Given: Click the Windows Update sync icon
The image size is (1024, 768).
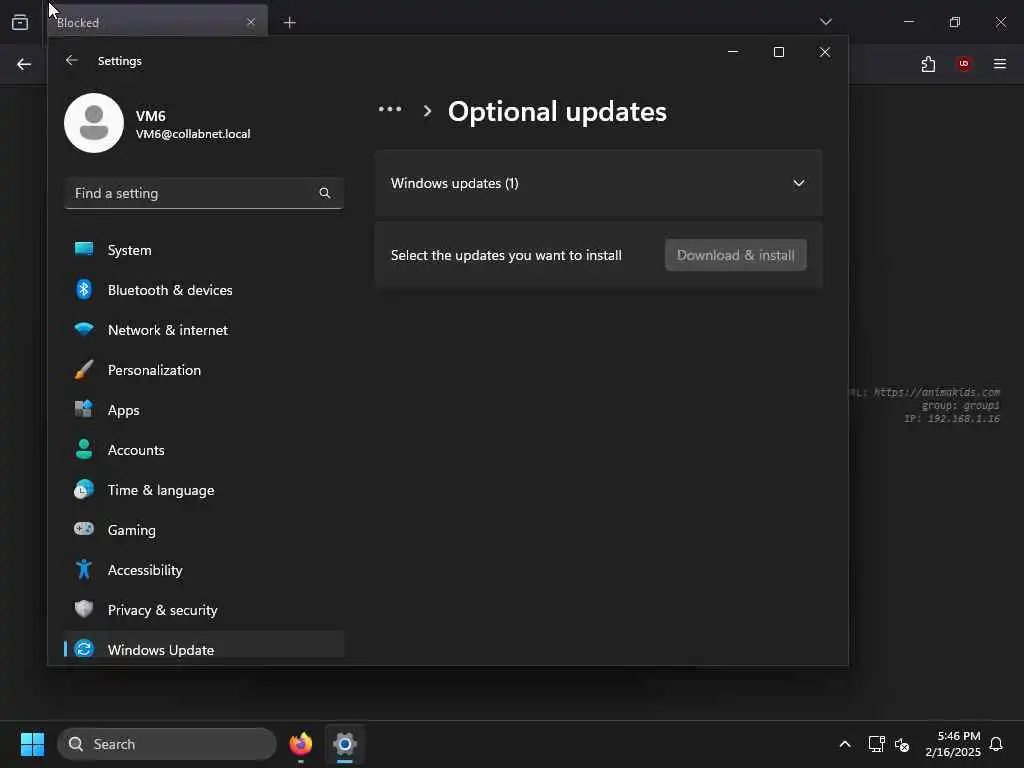Looking at the screenshot, I should pos(84,649).
